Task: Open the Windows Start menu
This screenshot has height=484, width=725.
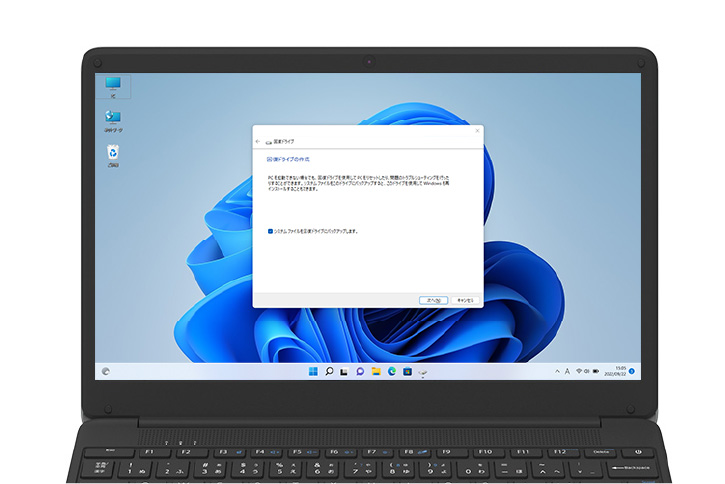Action: [313, 371]
